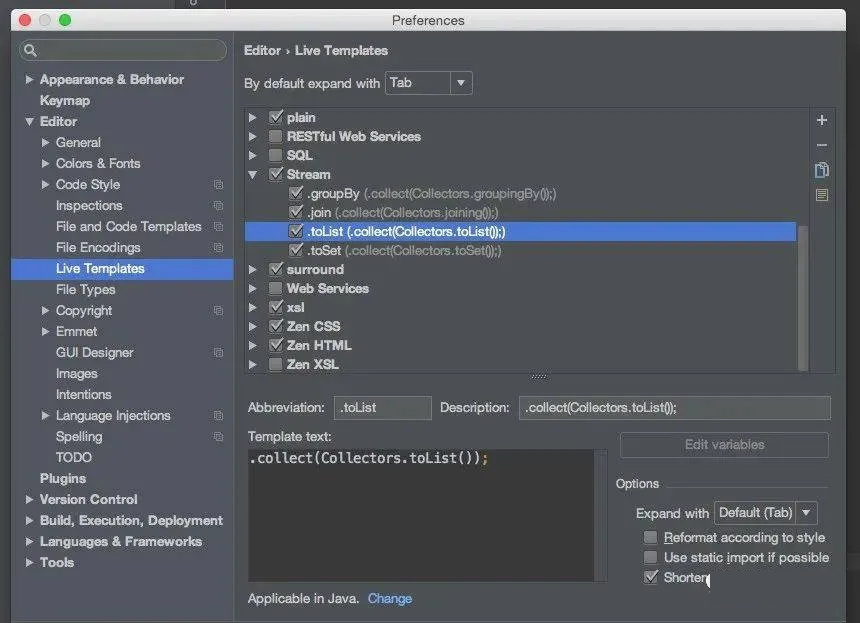Expand the Languages & Frameworks section

[29, 541]
